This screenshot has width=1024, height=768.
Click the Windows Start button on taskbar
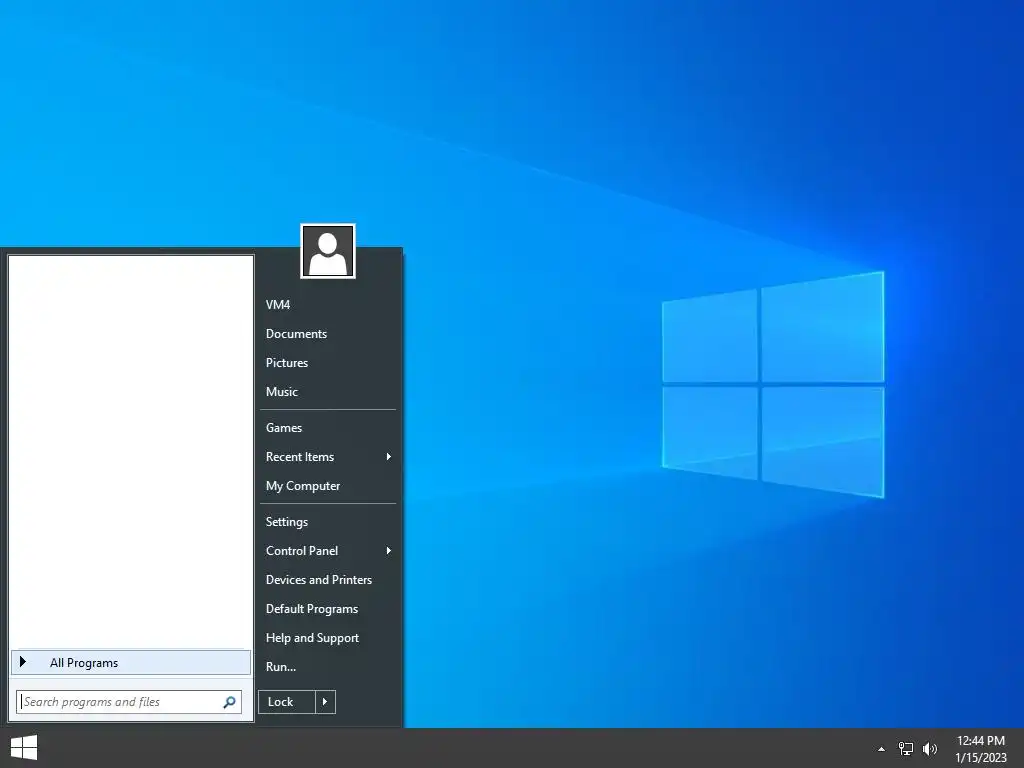24,748
